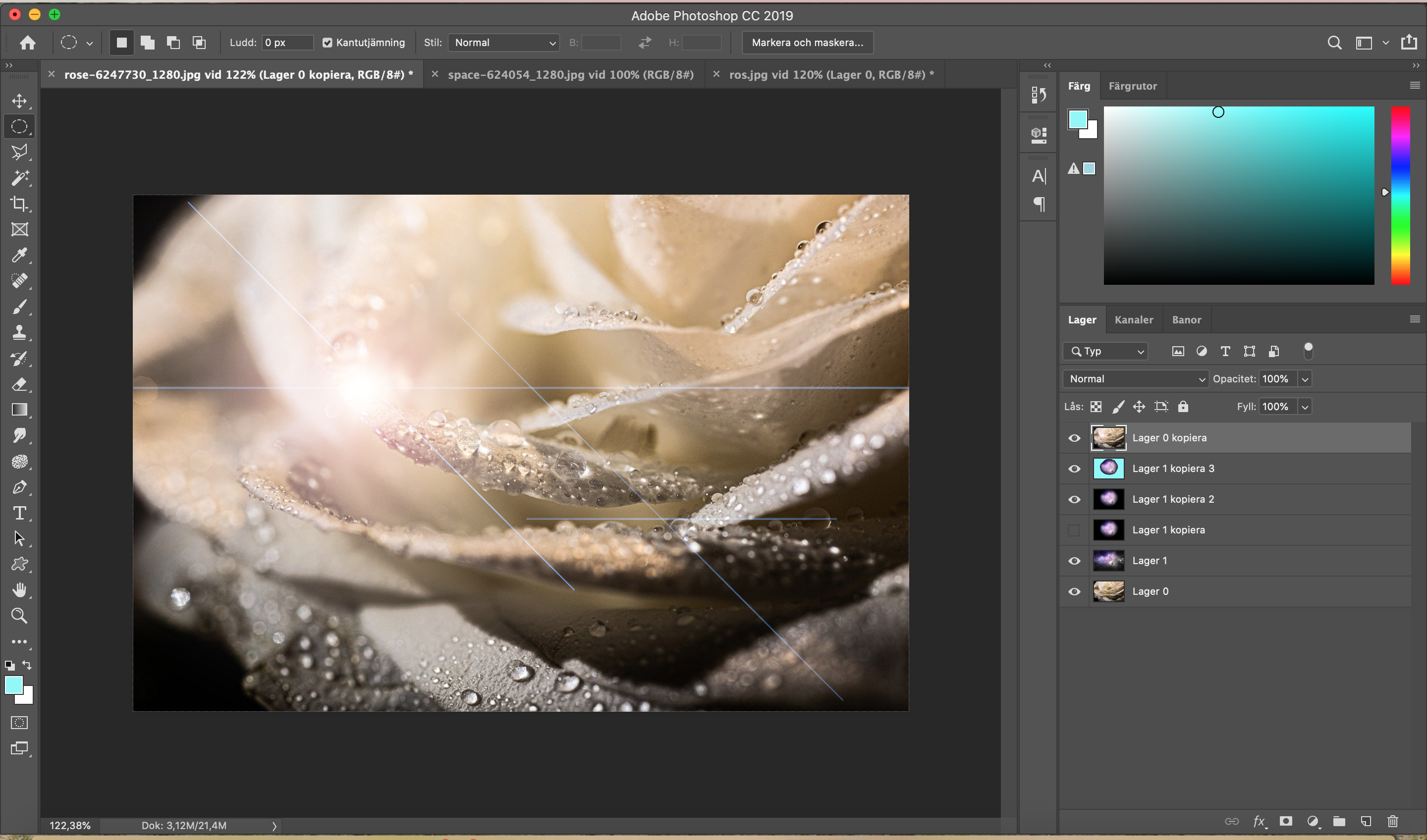Toggle Quick Mask mode icon
Image resolution: width=1427 pixels, height=840 pixels.
[19, 723]
